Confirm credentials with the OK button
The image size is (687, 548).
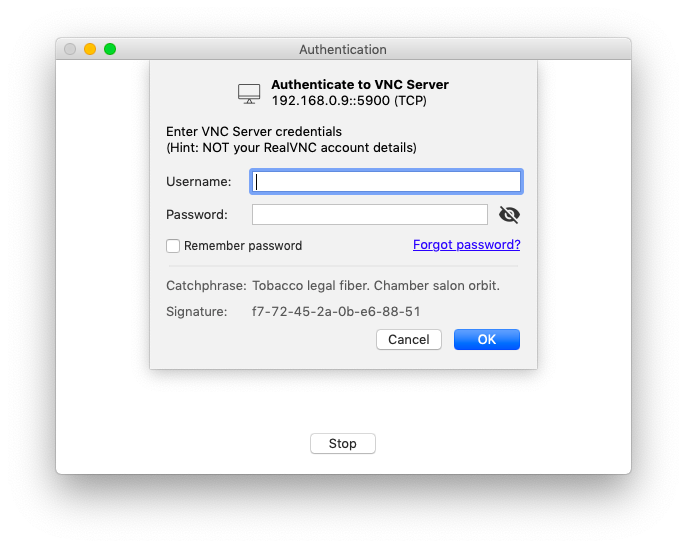point(486,339)
